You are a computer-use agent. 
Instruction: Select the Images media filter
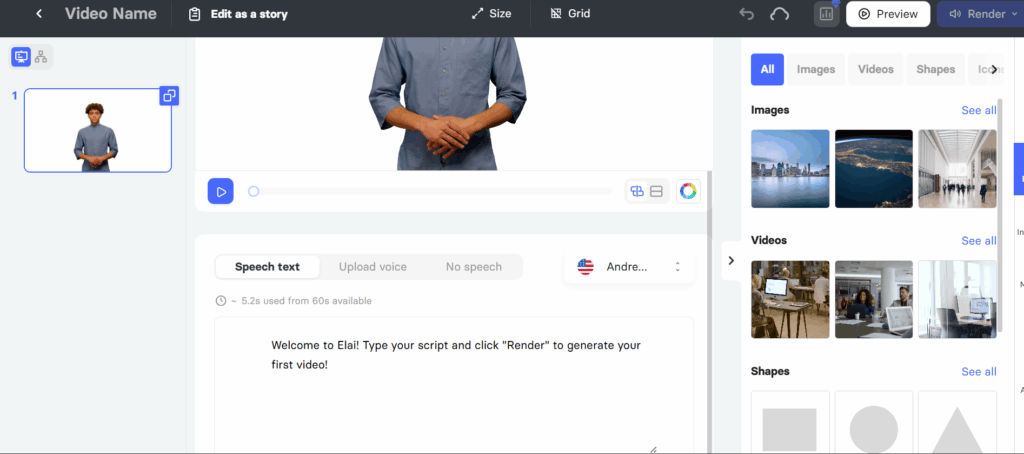pos(816,69)
